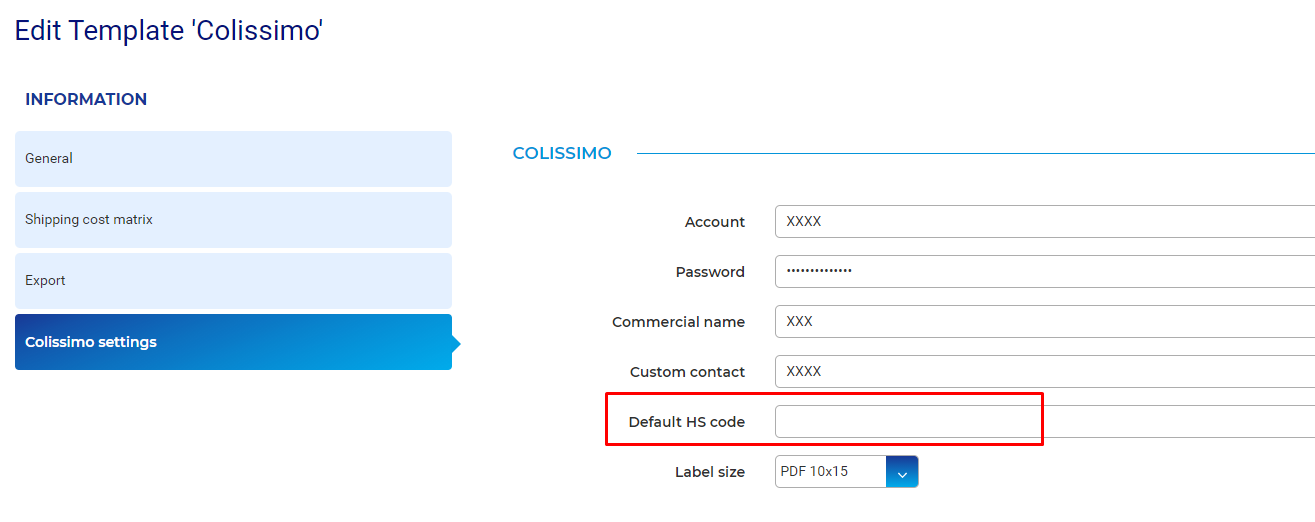Focus the Account input field
This screenshot has height=522, width=1315.
tap(1045, 222)
